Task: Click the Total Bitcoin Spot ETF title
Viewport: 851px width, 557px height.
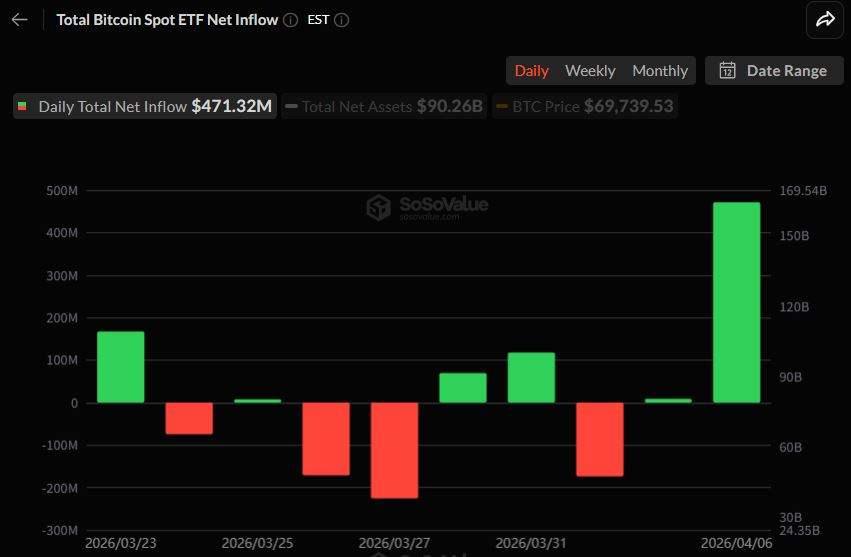Action: pyautogui.click(x=167, y=20)
